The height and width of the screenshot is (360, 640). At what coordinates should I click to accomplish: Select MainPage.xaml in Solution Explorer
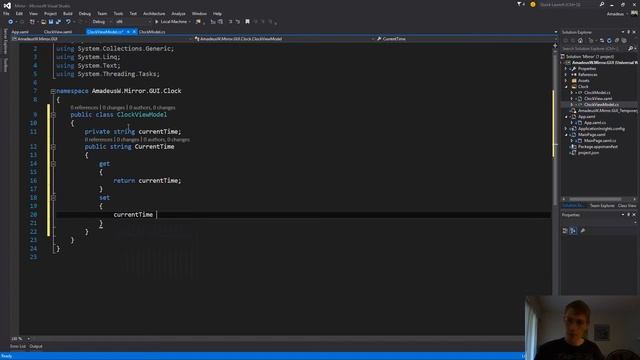click(x=591, y=135)
